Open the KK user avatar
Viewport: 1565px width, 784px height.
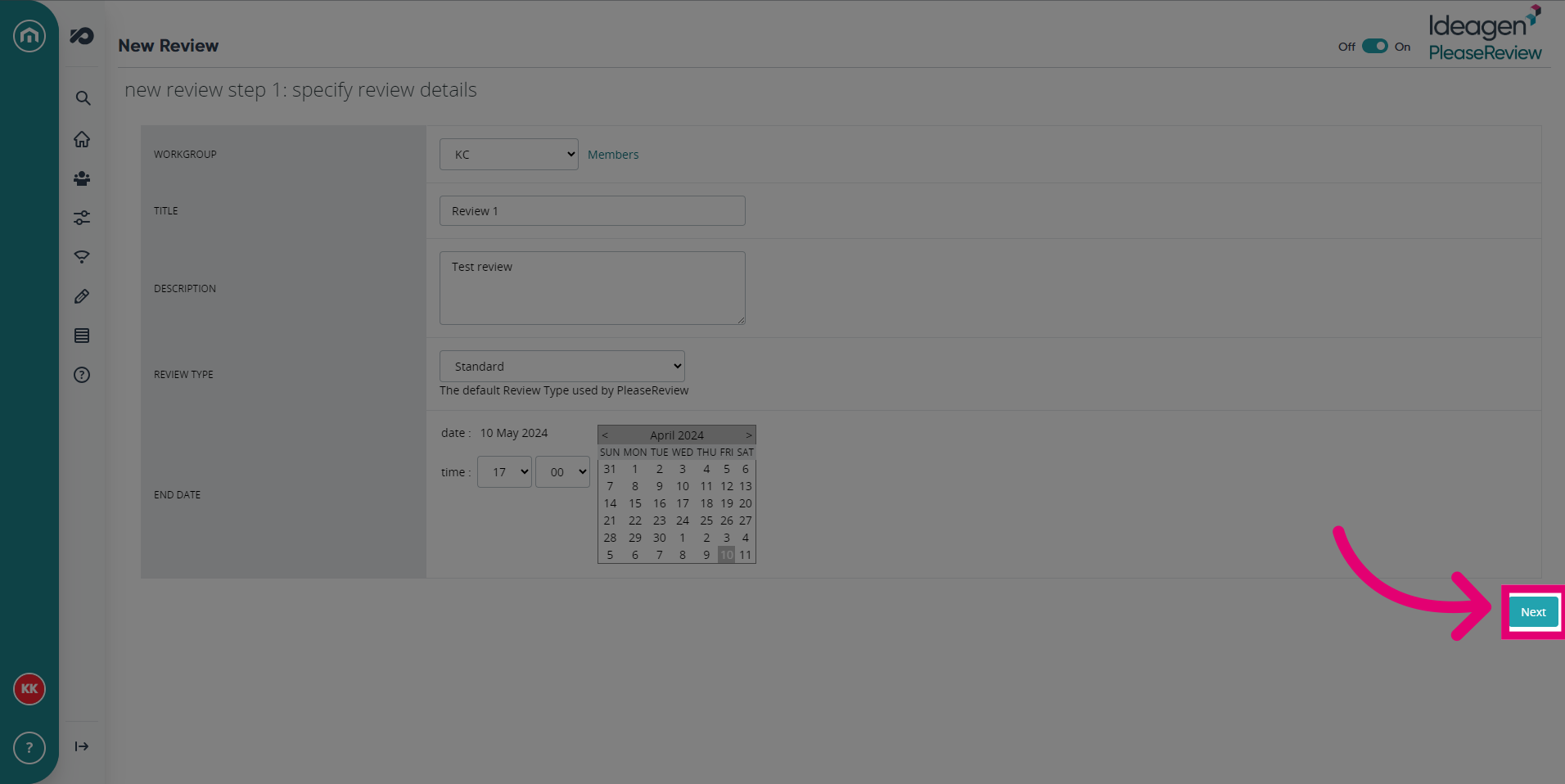29,689
